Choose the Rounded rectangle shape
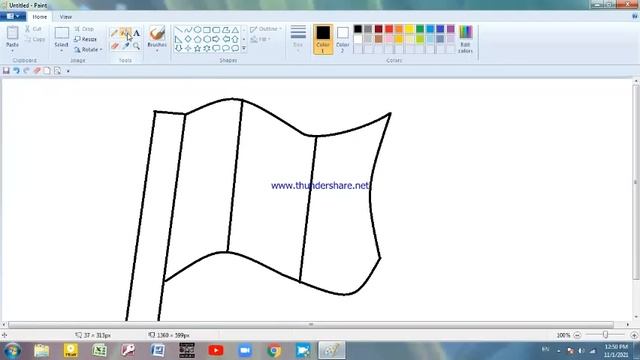The height and width of the screenshot is (360, 640). tap(216, 30)
